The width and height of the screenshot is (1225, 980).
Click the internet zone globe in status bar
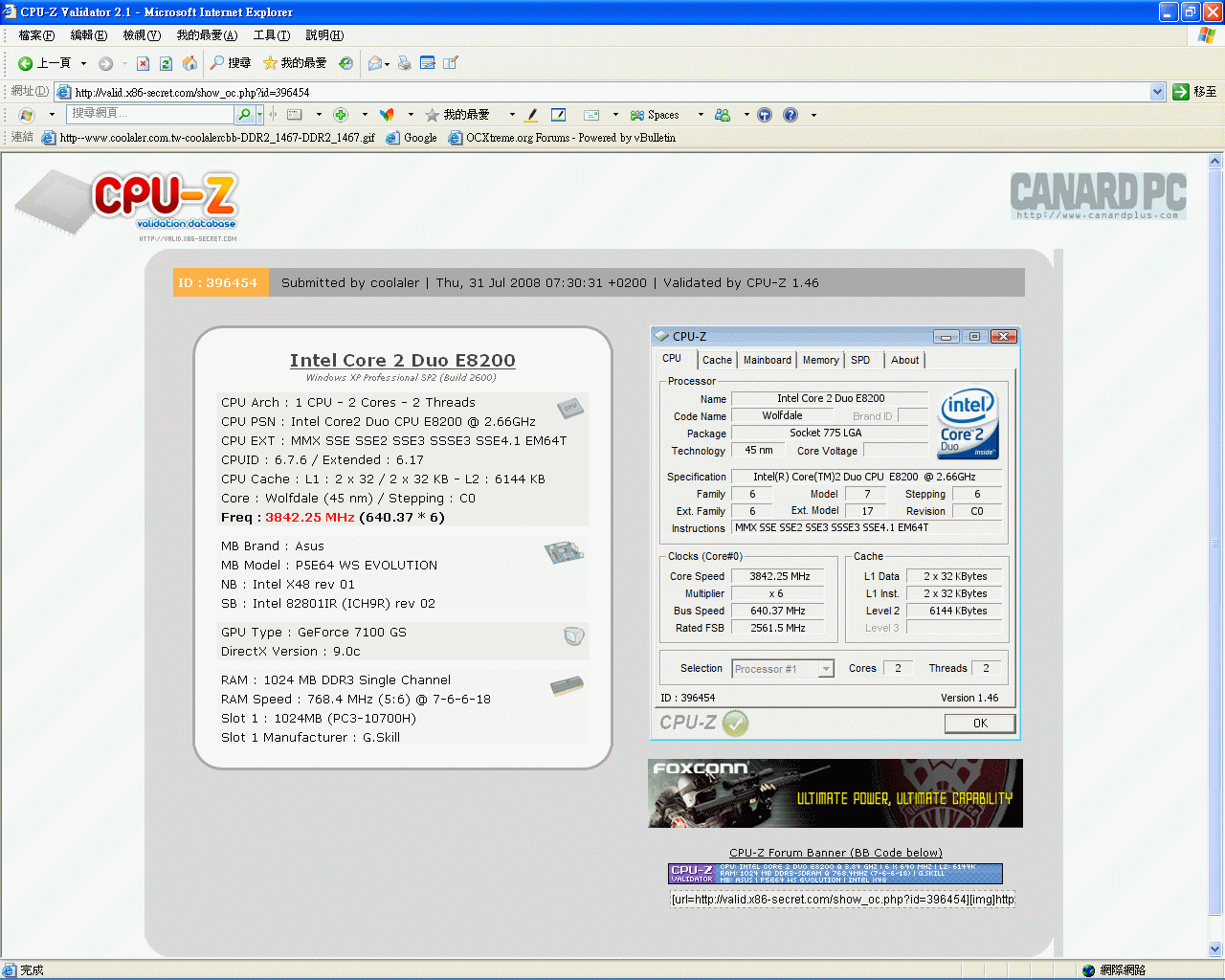[x=1088, y=970]
